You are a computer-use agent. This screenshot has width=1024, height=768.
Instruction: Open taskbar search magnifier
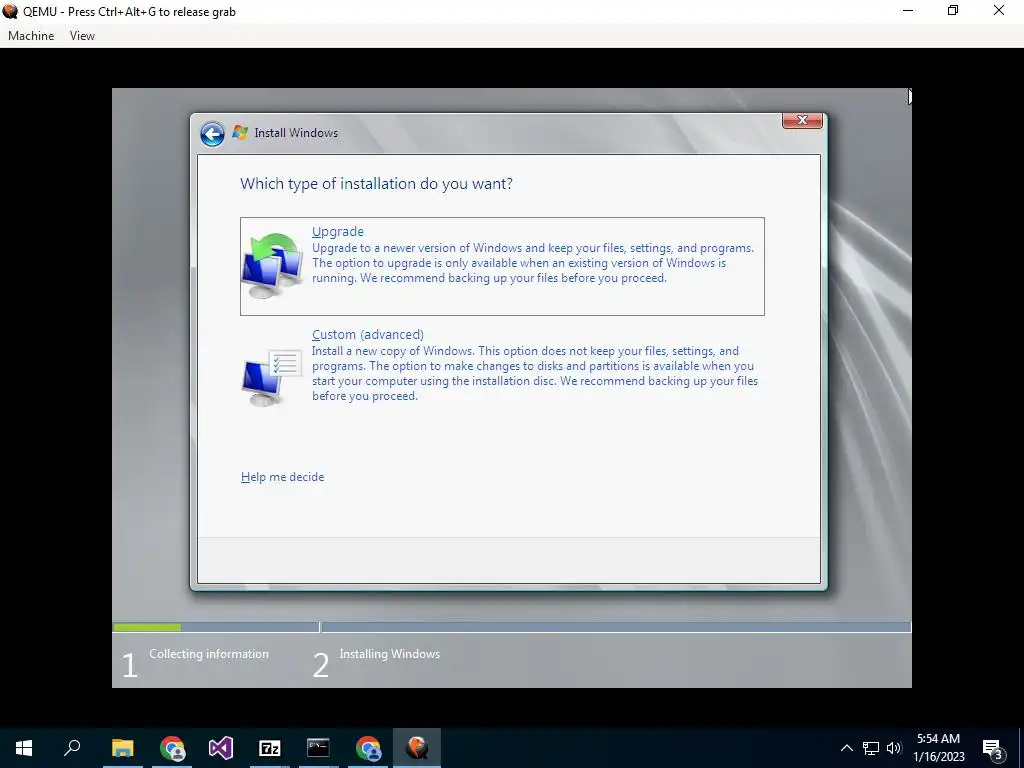tap(72, 748)
